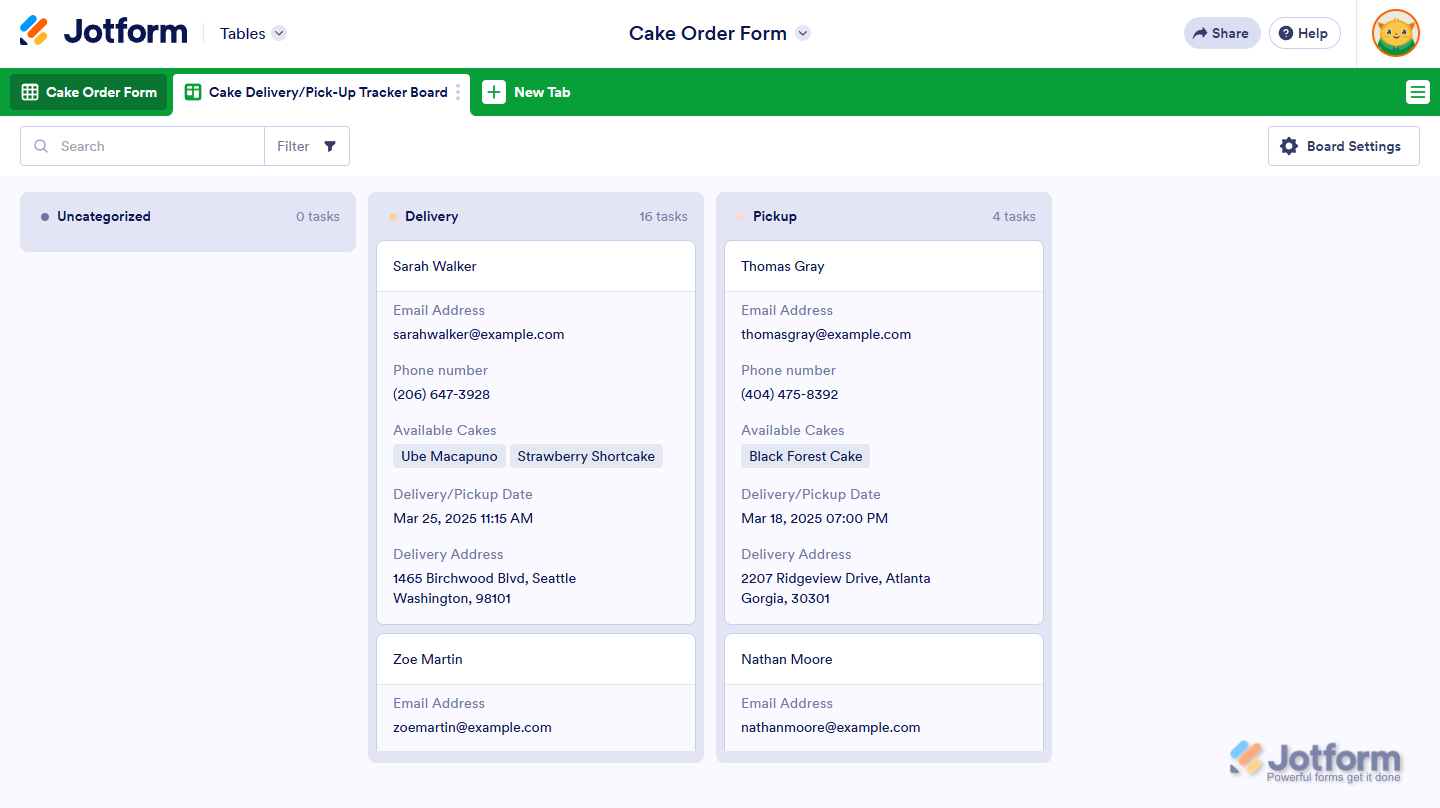This screenshot has height=808, width=1440.
Task: Select Cake Delivery/Pick-Up Tracker Board tab
Action: pyautogui.click(x=318, y=92)
